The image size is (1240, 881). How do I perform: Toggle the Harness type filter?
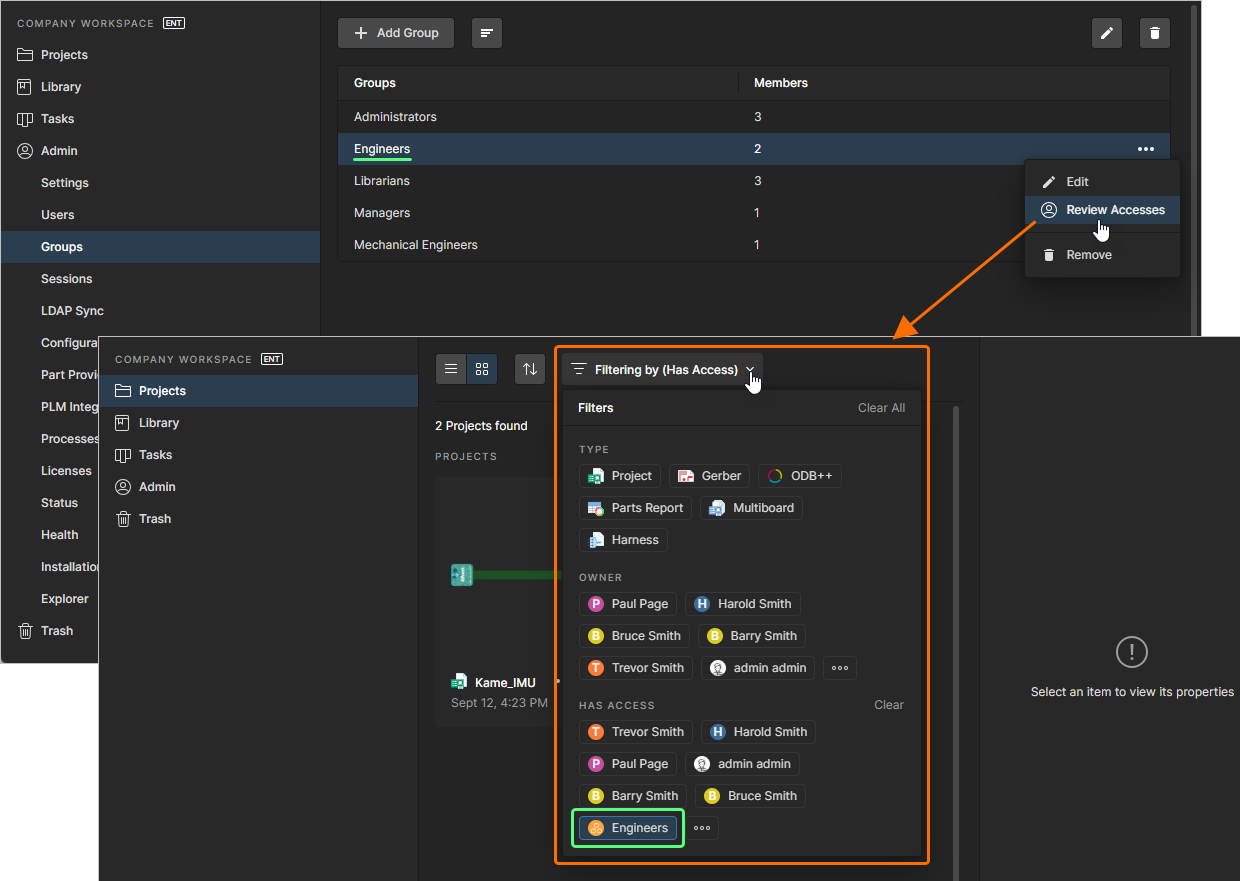624,540
